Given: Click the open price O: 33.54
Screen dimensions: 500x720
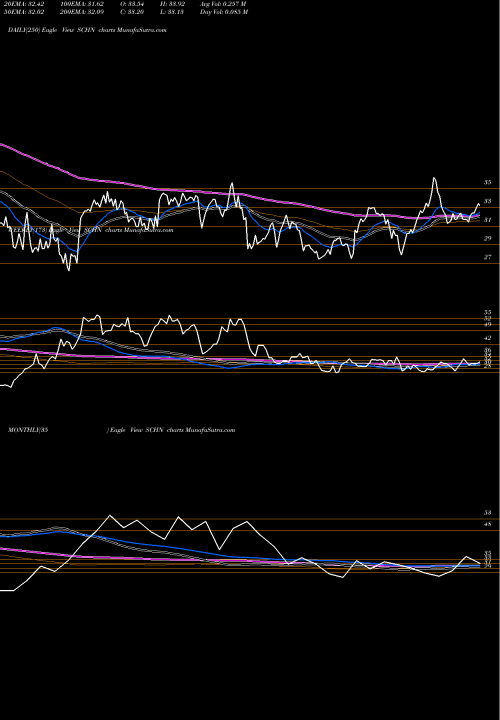Looking at the screenshot, I should tap(132, 4).
